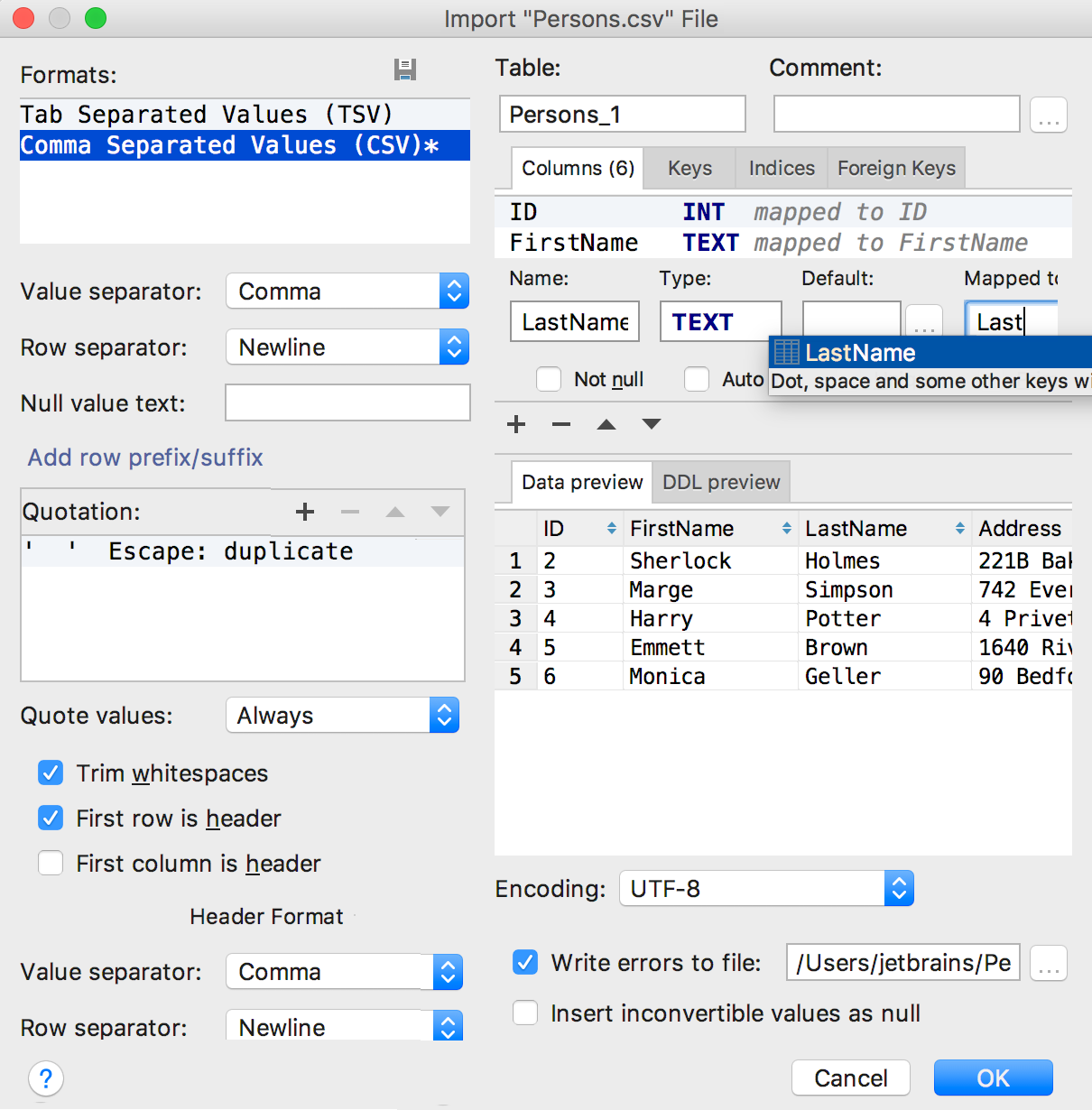Move quotation rule up arrow

click(x=395, y=512)
